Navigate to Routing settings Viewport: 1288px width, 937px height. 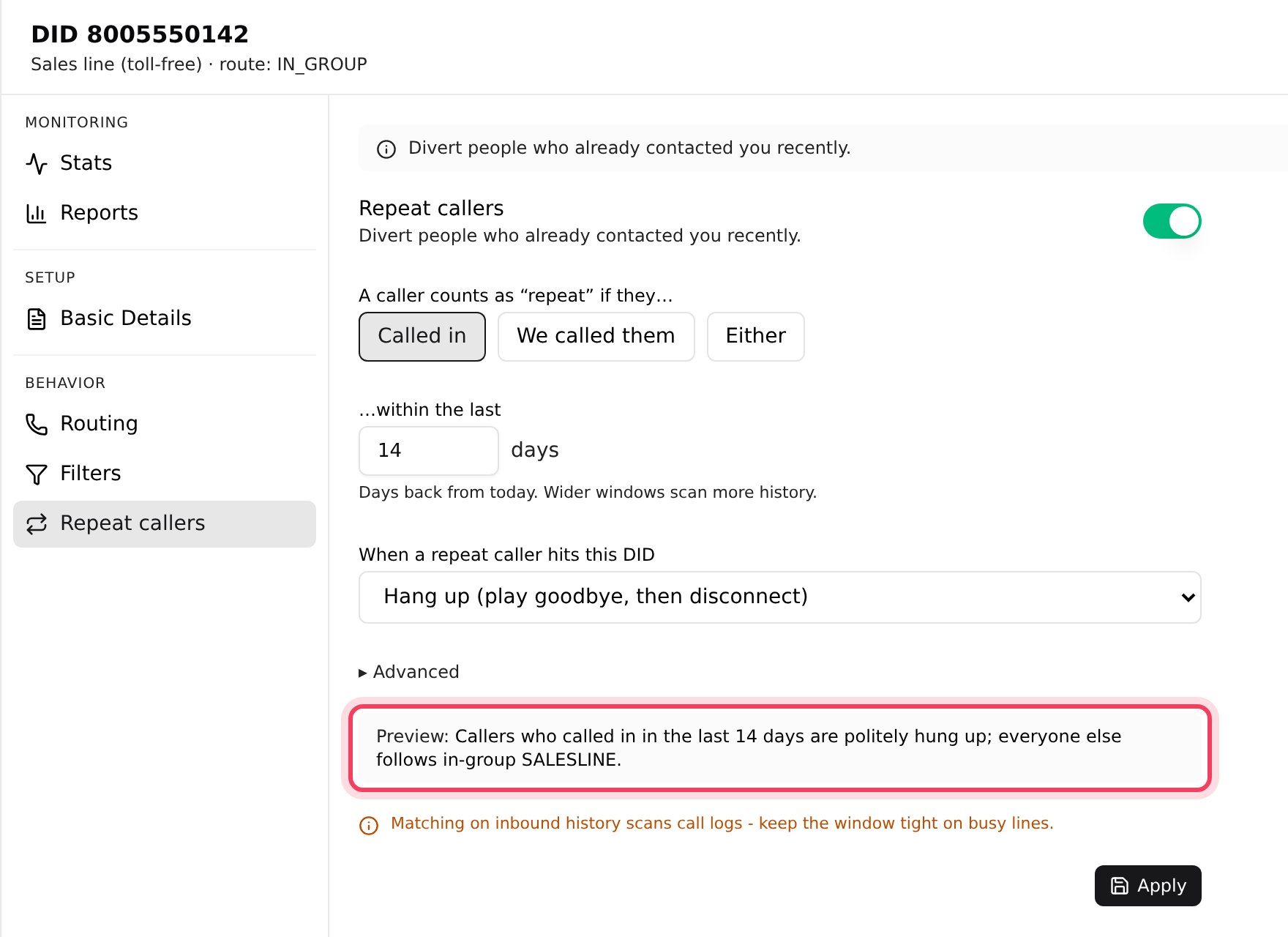pyautogui.click(x=165, y=424)
